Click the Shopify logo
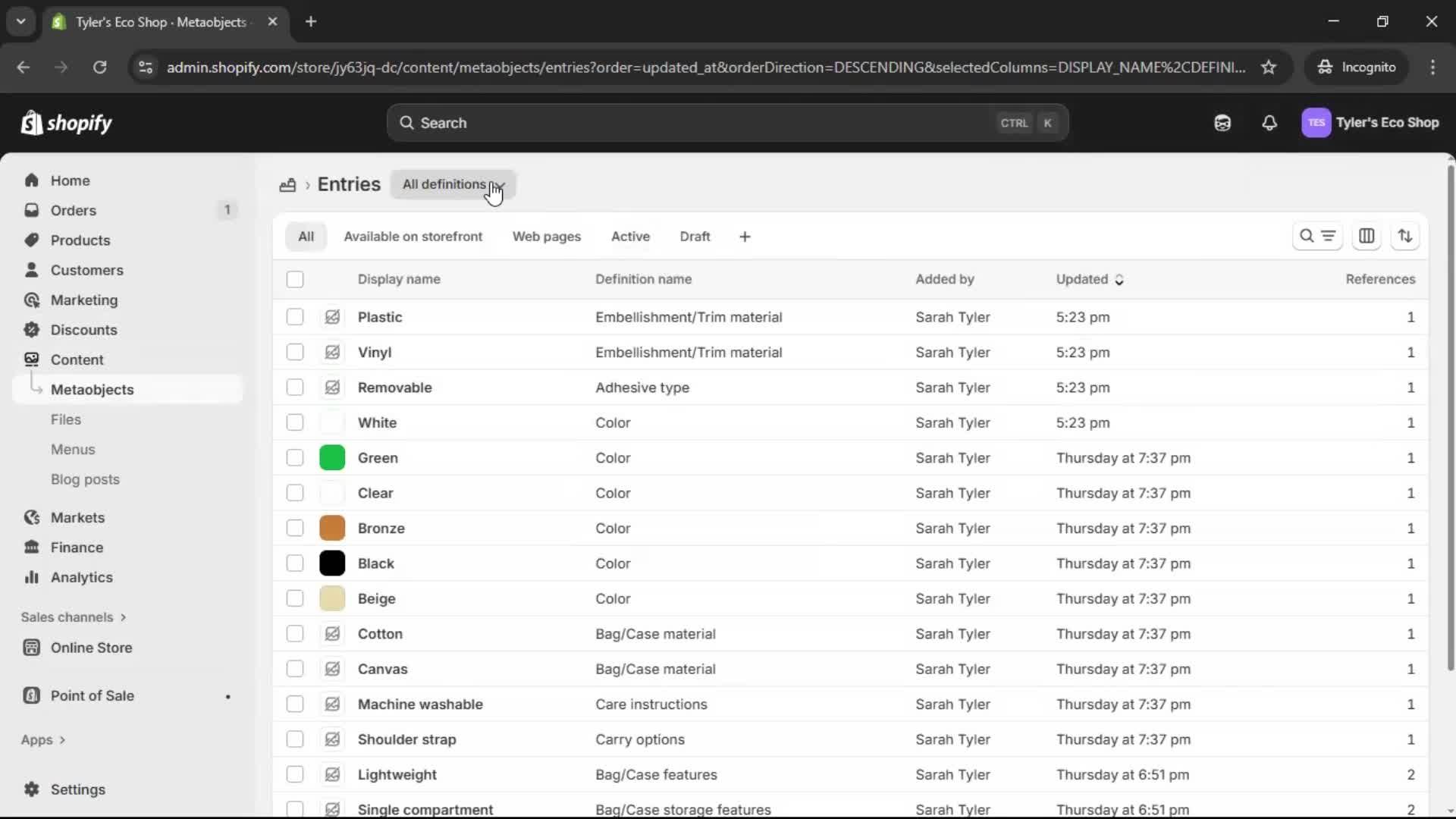Viewport: 1456px width, 819px height. tap(67, 123)
